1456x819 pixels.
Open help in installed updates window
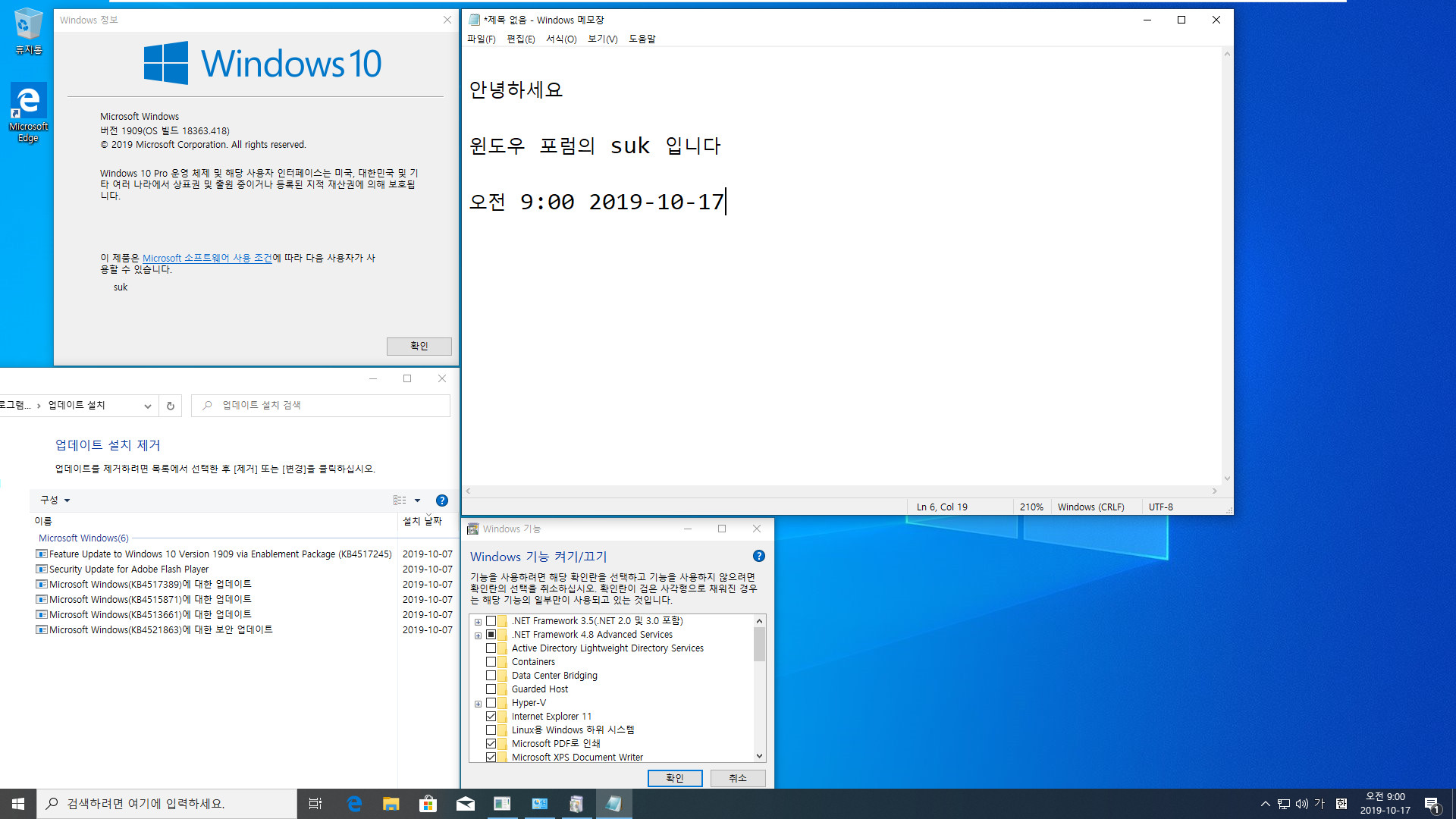[x=442, y=500]
